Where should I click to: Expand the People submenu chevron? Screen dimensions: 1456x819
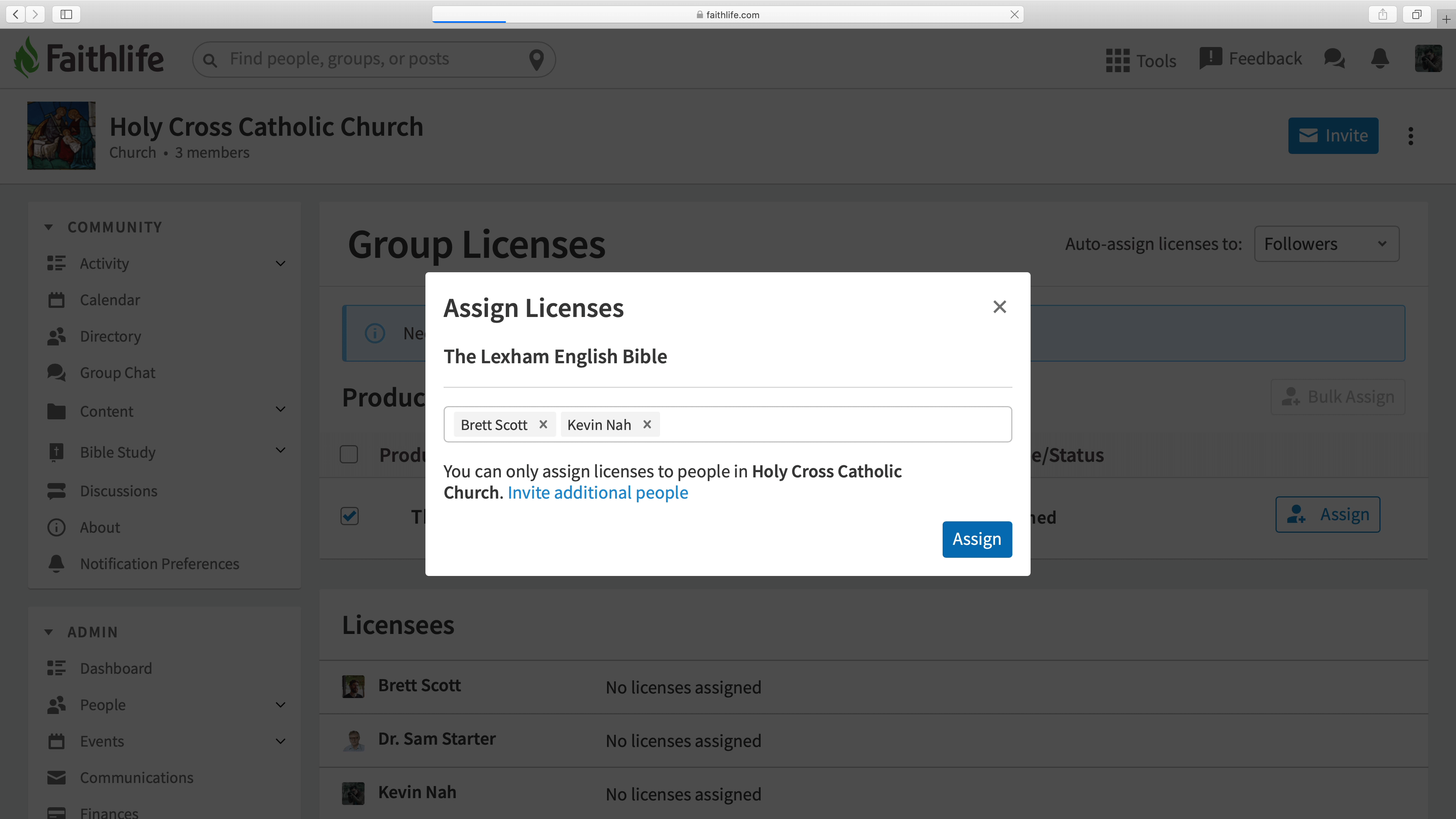[280, 705]
